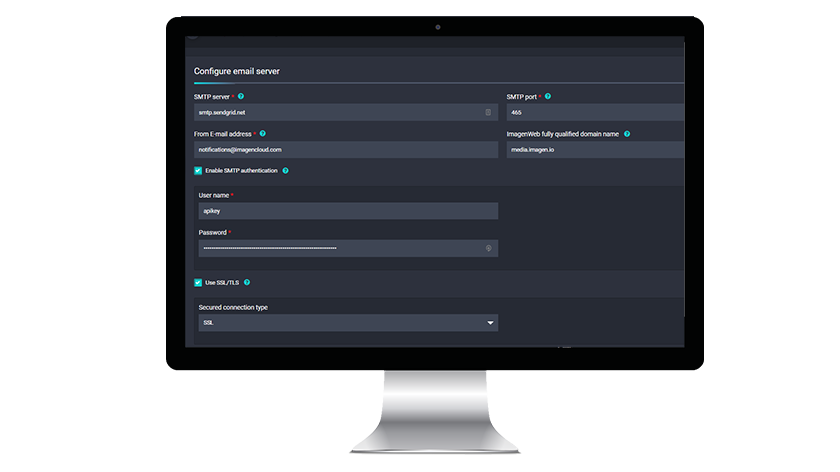Open help icon beside Use SSL/TLS
This screenshot has height=472, width=840.
tap(247, 282)
